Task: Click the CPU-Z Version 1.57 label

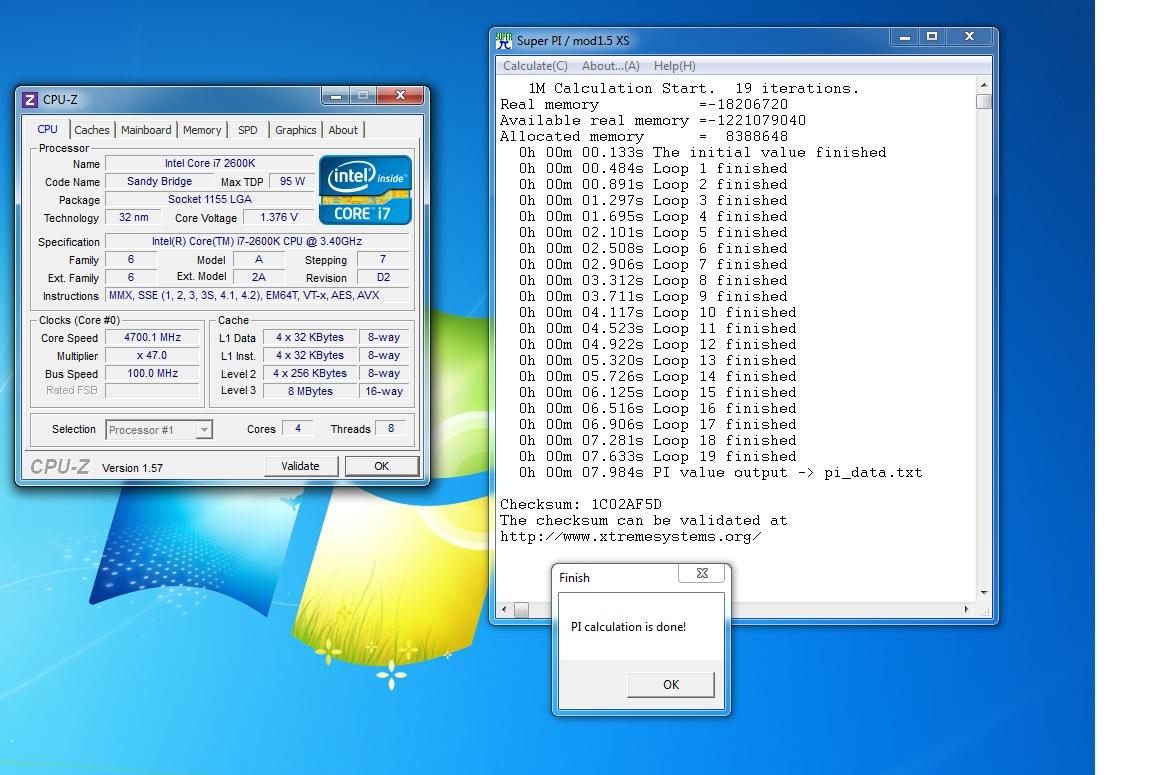Action: pyautogui.click(x=132, y=468)
